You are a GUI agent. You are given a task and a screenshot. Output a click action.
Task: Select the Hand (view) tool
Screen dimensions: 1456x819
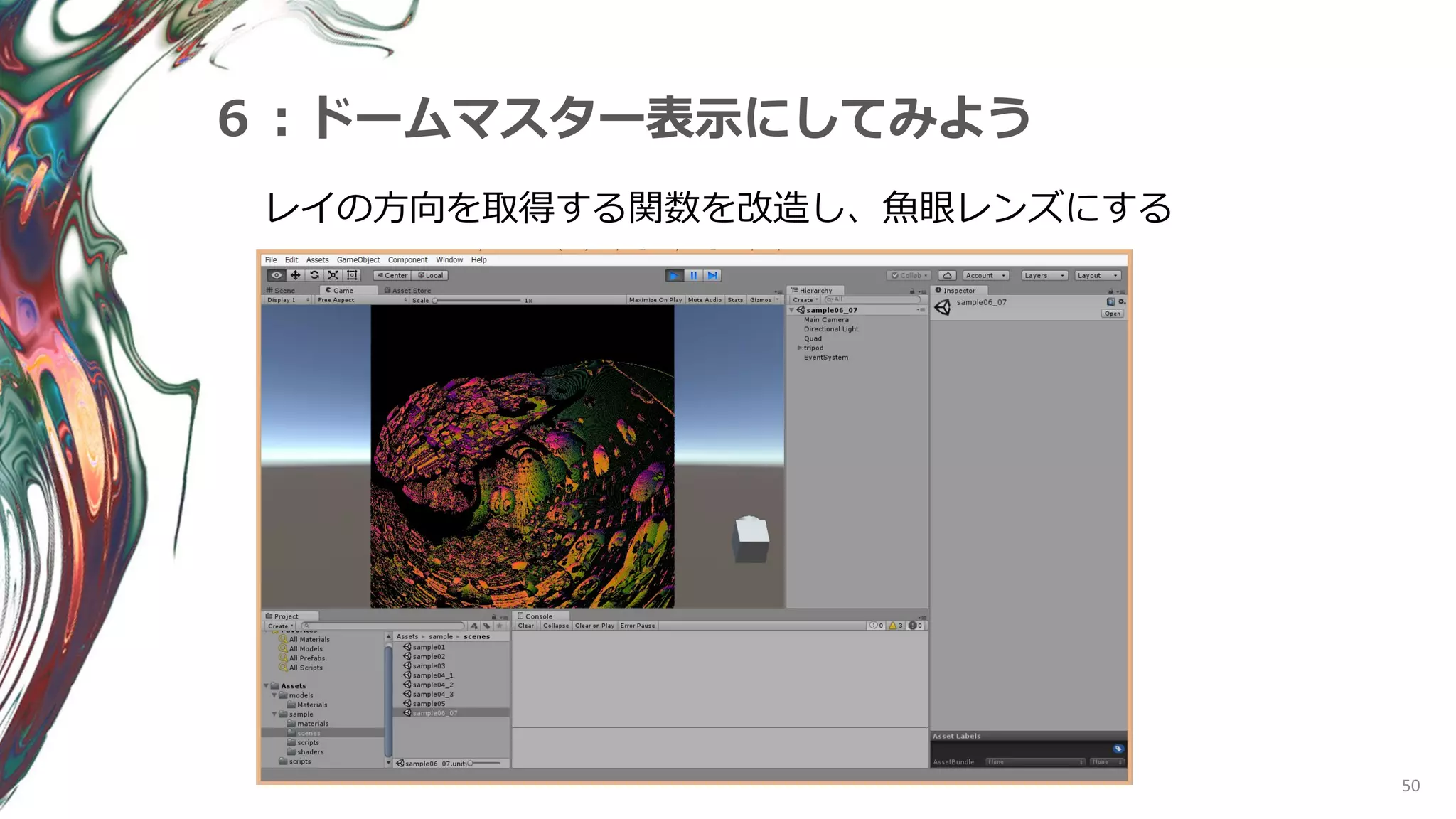coord(277,275)
